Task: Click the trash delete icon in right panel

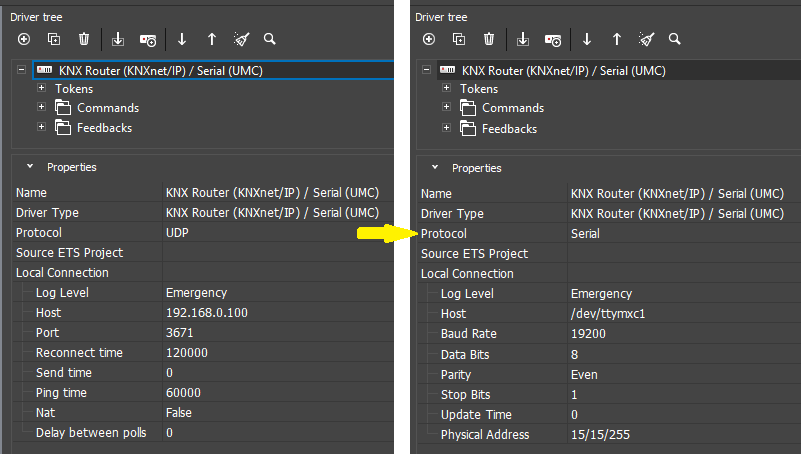Action: click(489, 39)
